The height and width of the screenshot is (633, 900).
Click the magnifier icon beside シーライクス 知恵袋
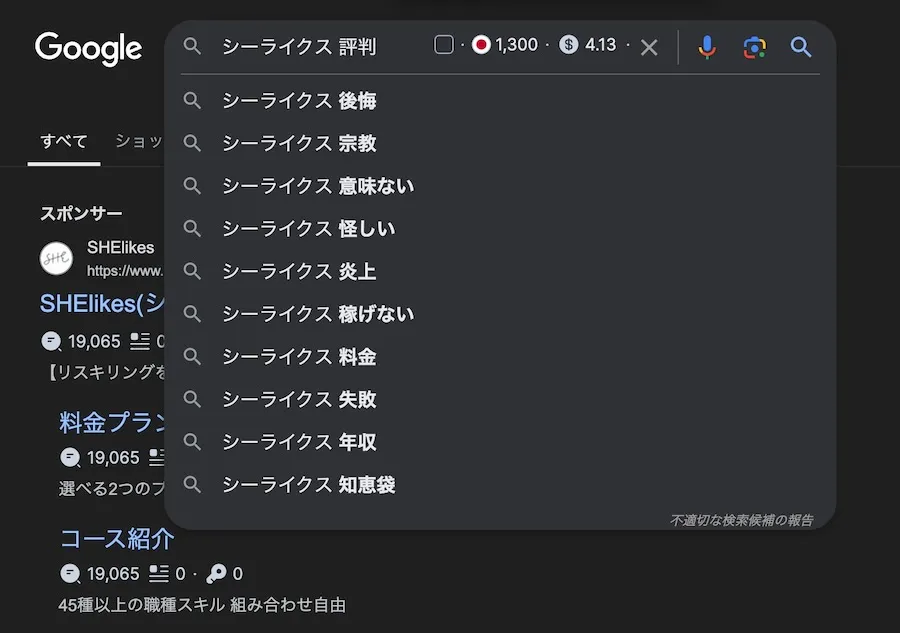192,485
